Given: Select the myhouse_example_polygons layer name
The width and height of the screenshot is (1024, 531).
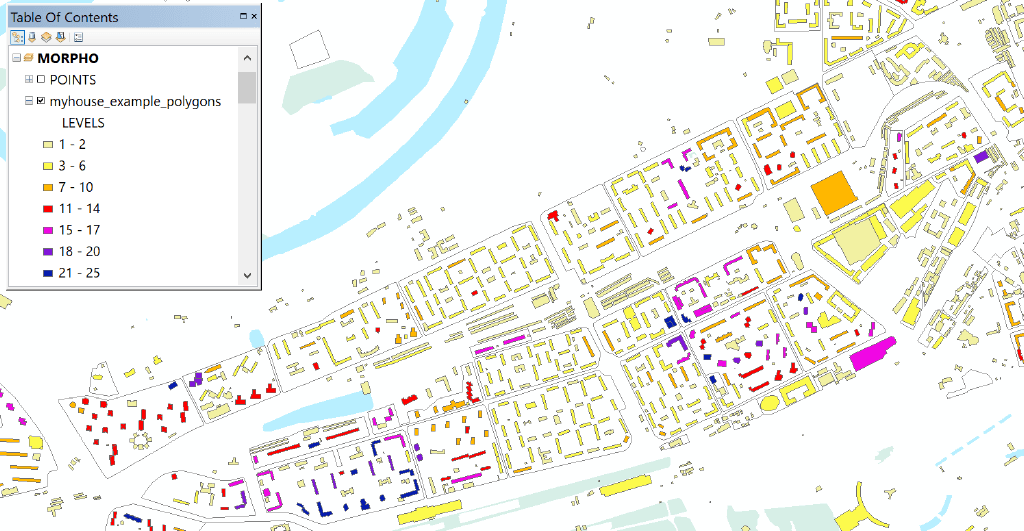Looking at the screenshot, I should (x=135, y=101).
